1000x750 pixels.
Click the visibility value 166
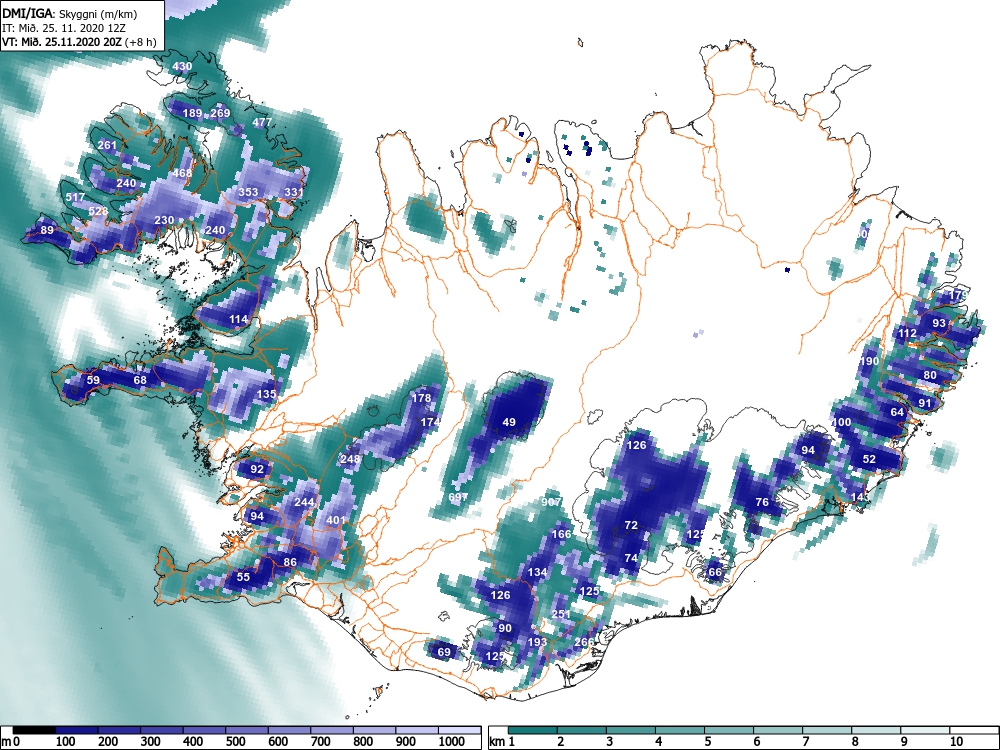(561, 534)
